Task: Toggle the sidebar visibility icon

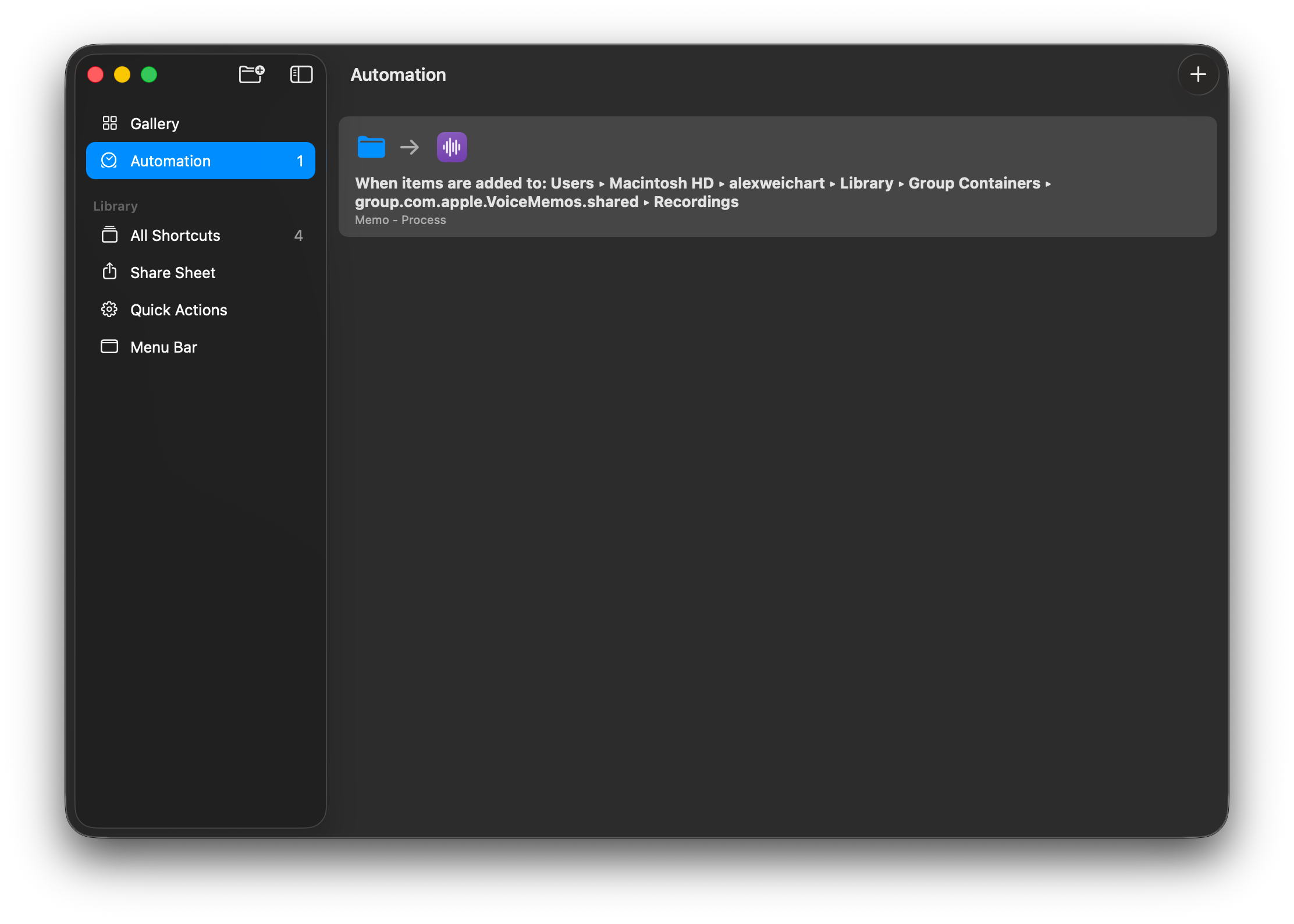Action: point(301,74)
